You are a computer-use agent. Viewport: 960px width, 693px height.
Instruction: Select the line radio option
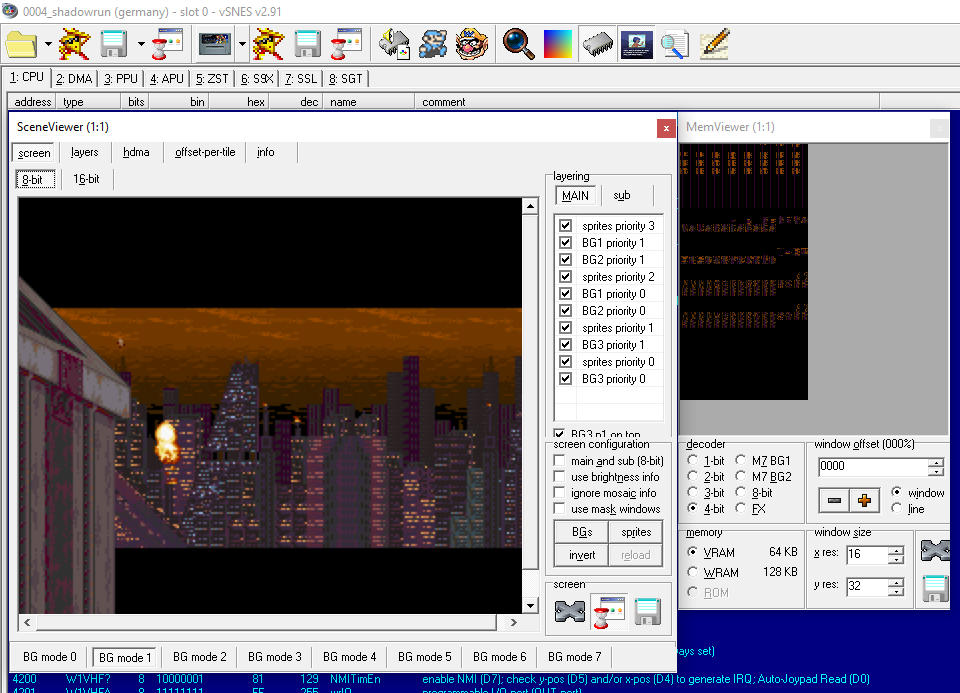tap(896, 508)
